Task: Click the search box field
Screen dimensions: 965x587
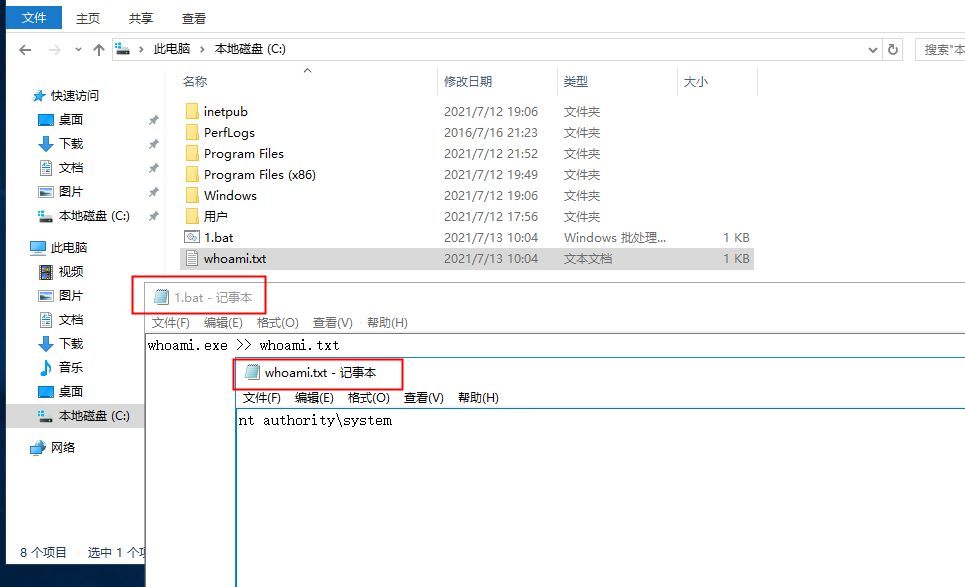Action: (940, 49)
